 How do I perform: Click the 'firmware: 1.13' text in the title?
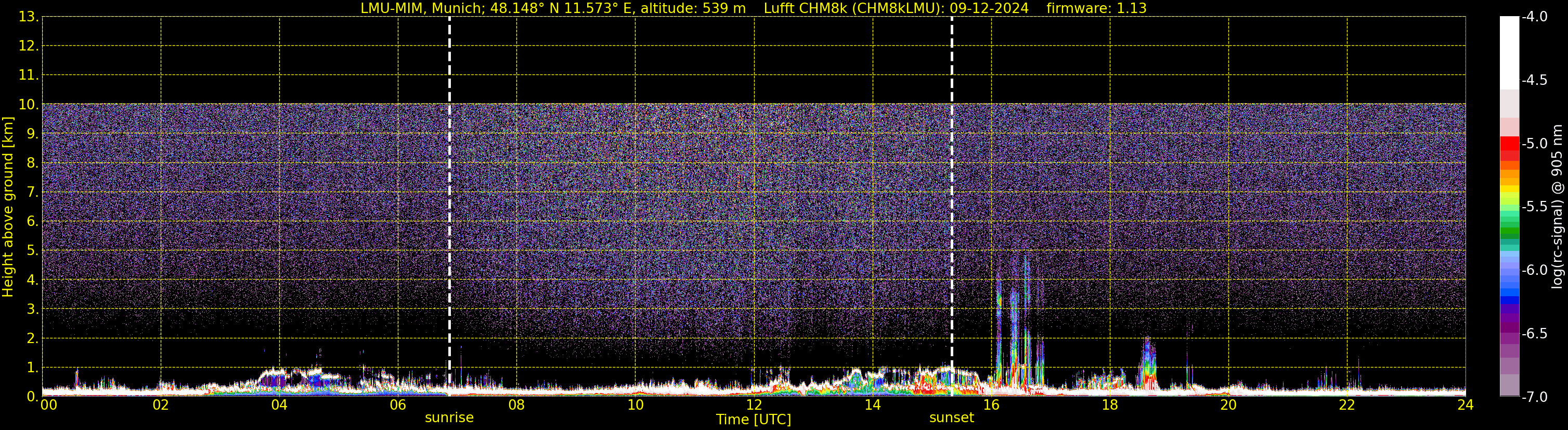1096,8
